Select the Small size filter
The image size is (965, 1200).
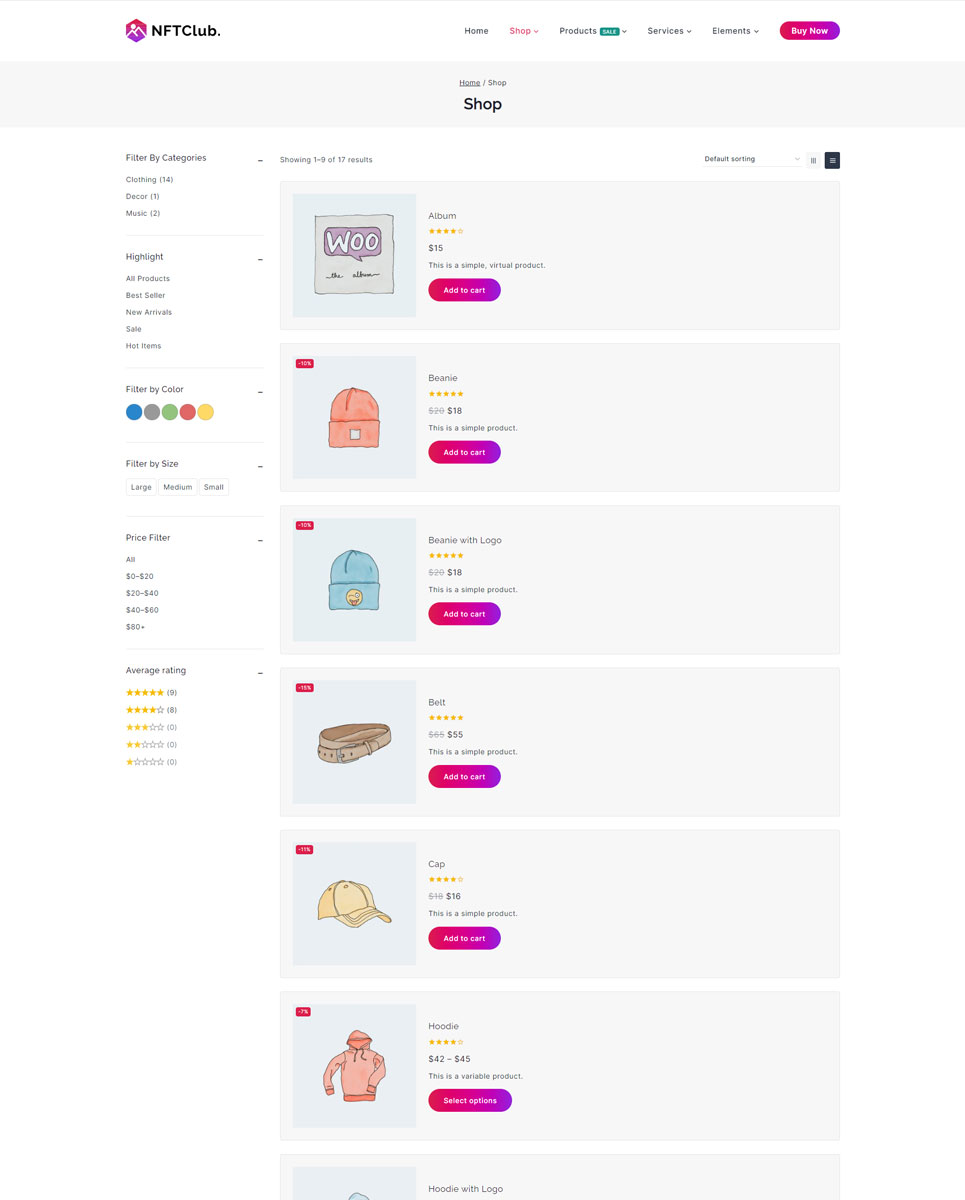click(214, 487)
